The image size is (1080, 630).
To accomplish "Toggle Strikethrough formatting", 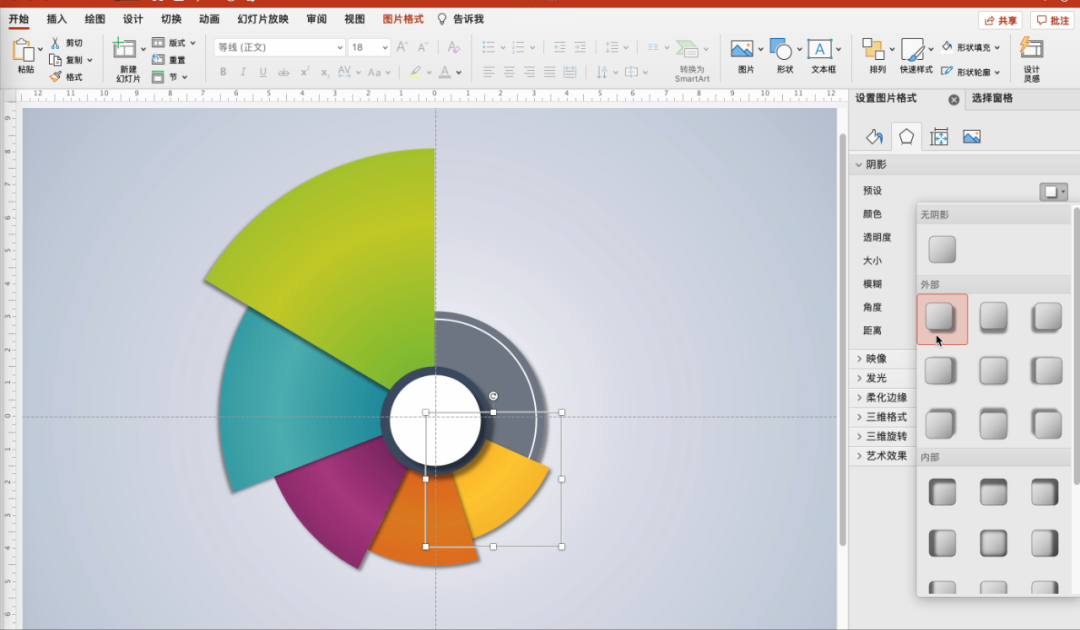I will point(283,72).
